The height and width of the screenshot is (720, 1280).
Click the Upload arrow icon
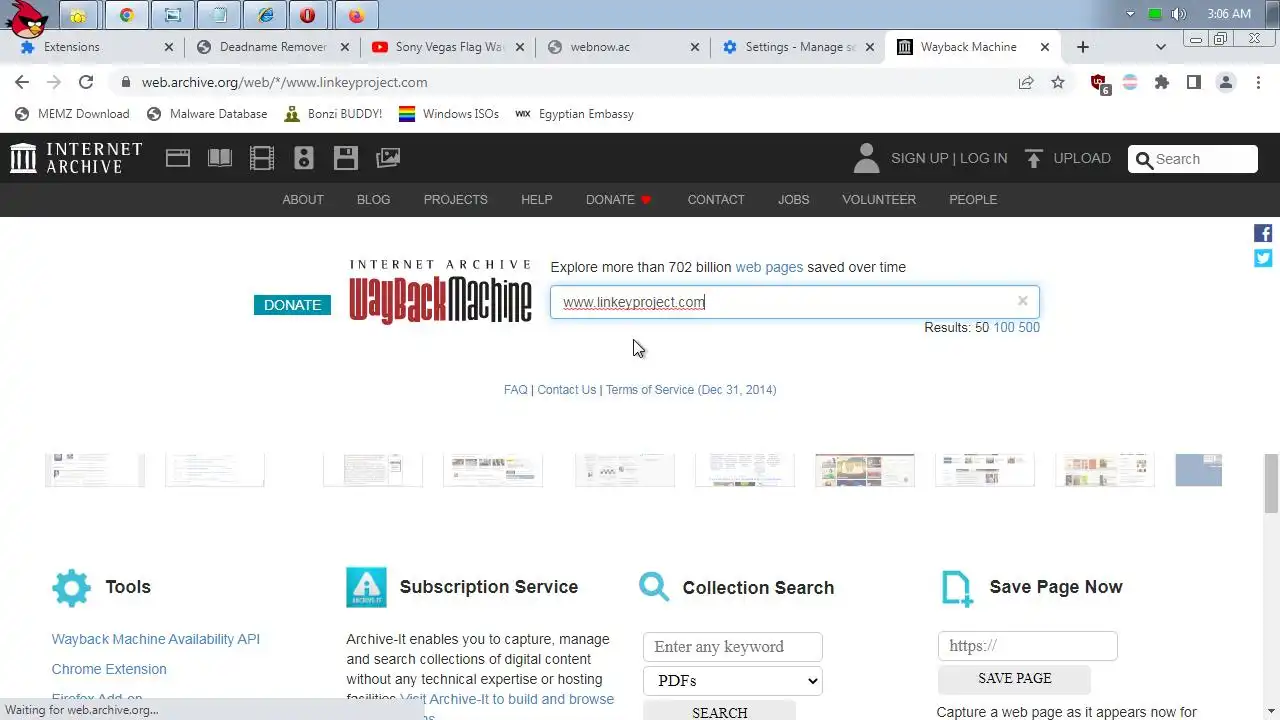(x=1034, y=158)
